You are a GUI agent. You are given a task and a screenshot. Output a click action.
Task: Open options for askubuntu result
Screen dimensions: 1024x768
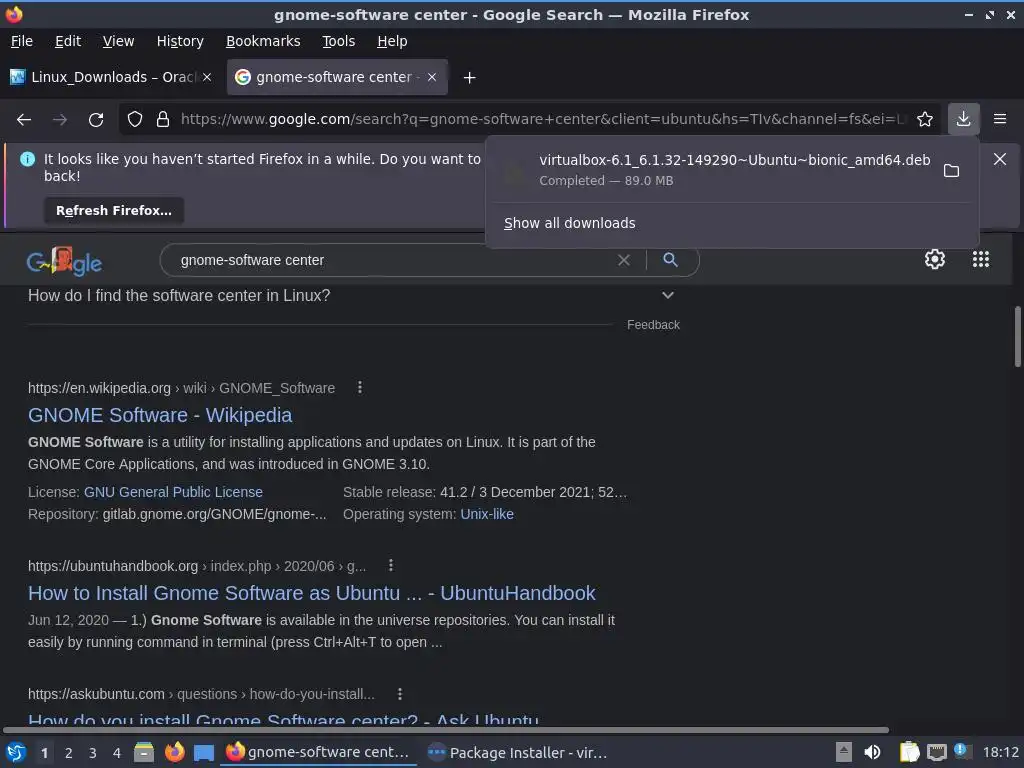pos(400,694)
